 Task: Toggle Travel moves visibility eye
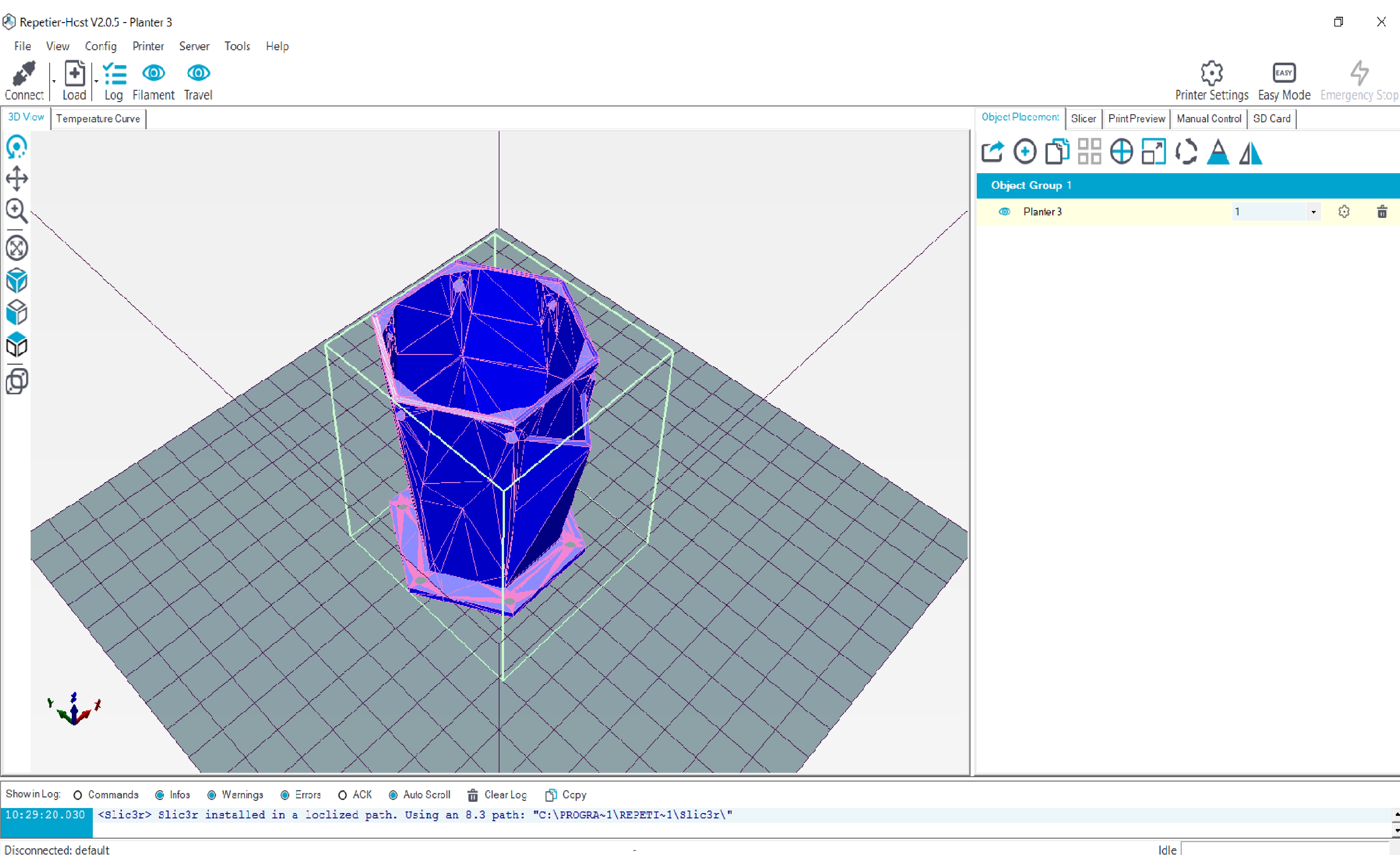tap(198, 73)
